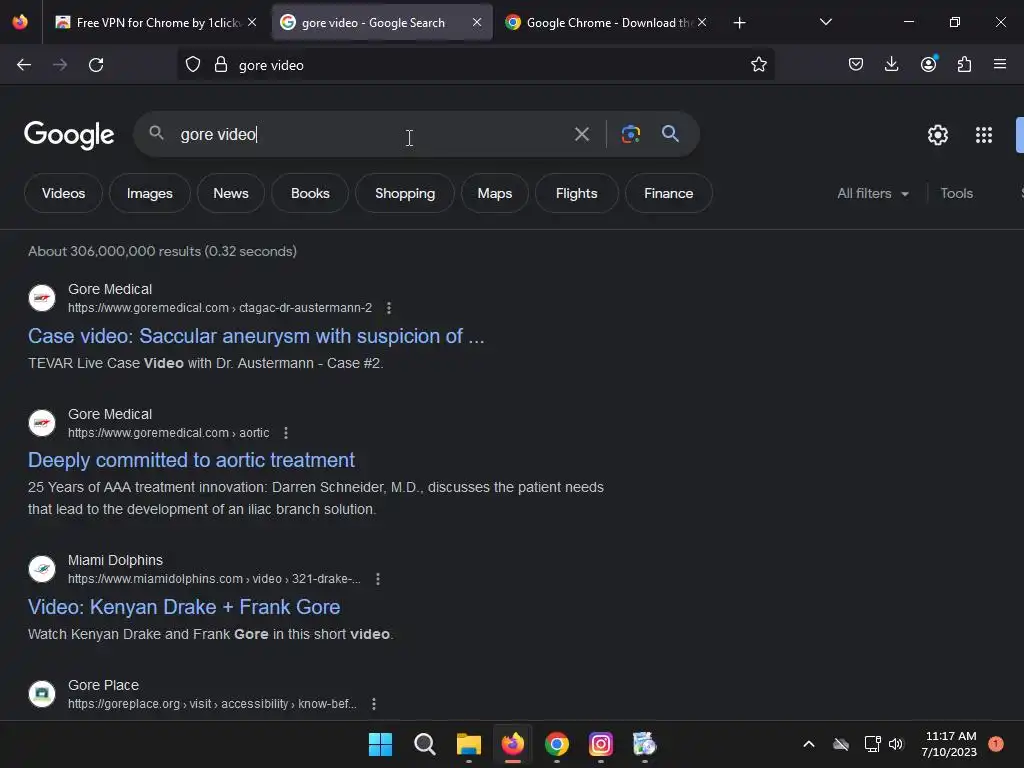The image size is (1024, 768).
Task: Submit search with the magnifier button
Action: (x=670, y=135)
